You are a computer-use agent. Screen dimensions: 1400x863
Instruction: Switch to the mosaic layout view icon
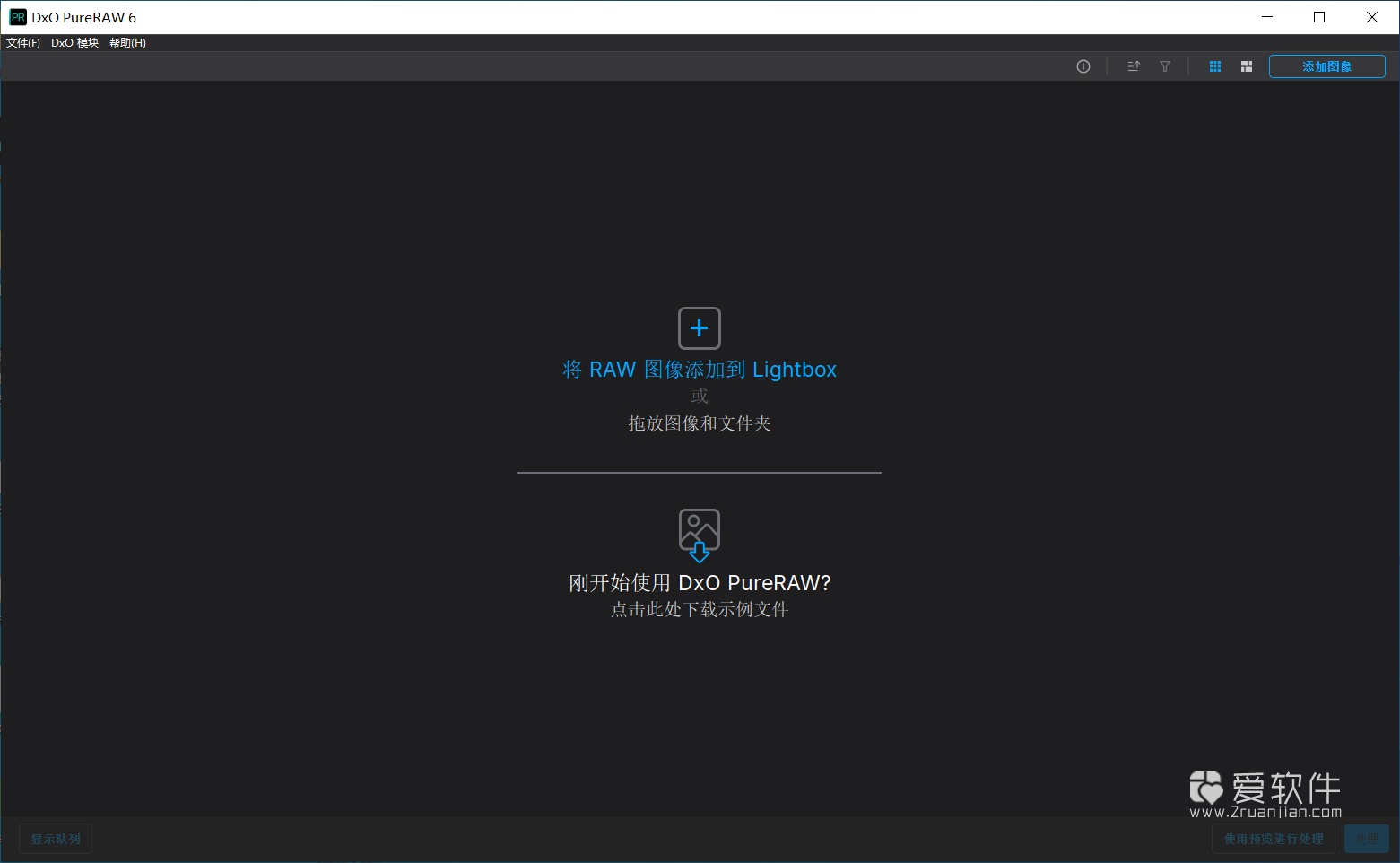click(1247, 66)
